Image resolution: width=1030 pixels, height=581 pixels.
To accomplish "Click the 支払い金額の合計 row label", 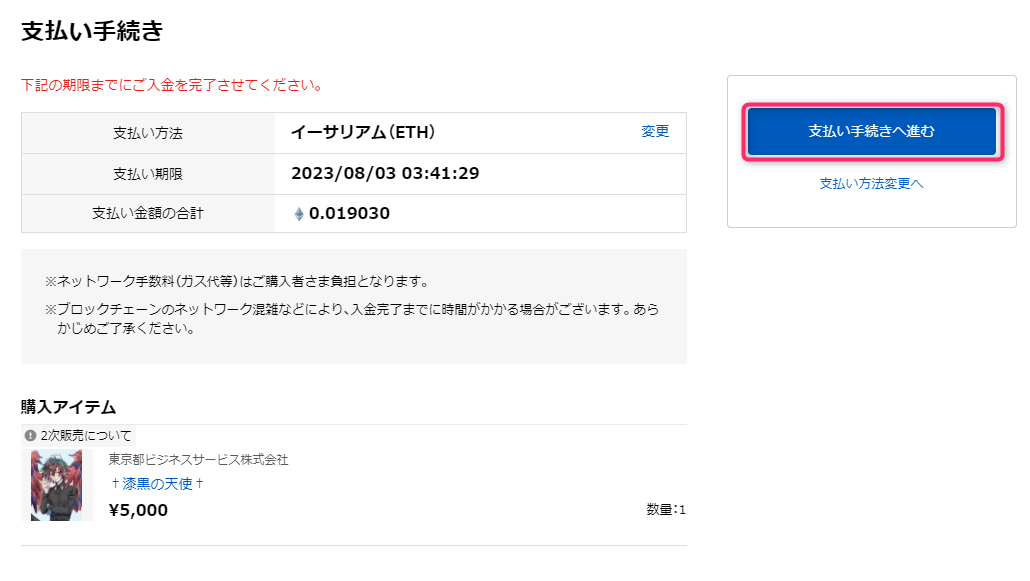I will point(148,214).
